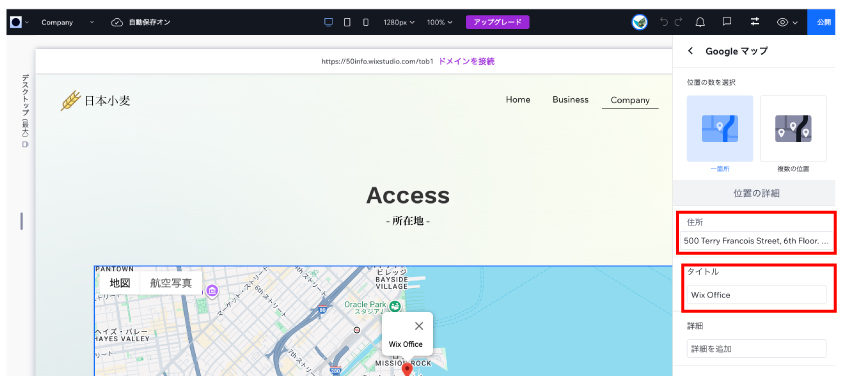Click the 詳細を追加 details input field
This screenshot has height=384, width=842.
[757, 349]
